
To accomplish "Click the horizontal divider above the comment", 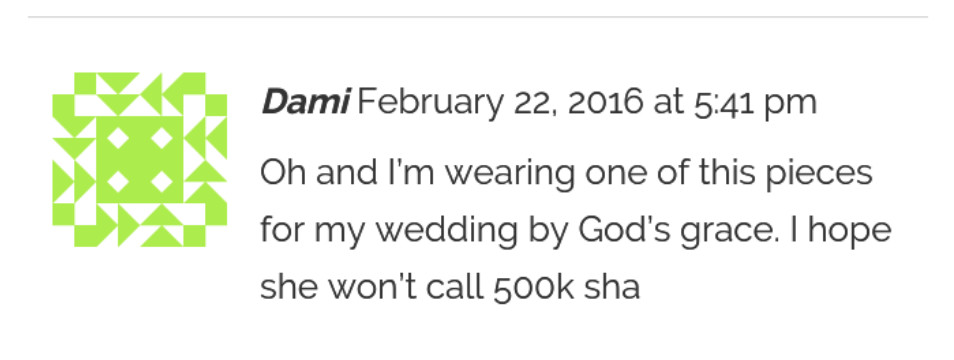I will 478,17.
